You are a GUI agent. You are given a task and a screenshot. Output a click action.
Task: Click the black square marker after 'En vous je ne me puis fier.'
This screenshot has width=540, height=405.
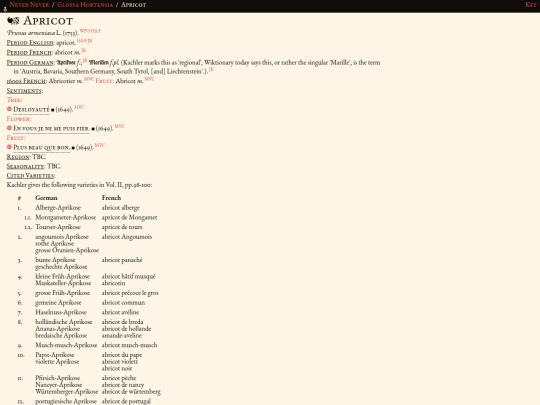coord(93,129)
